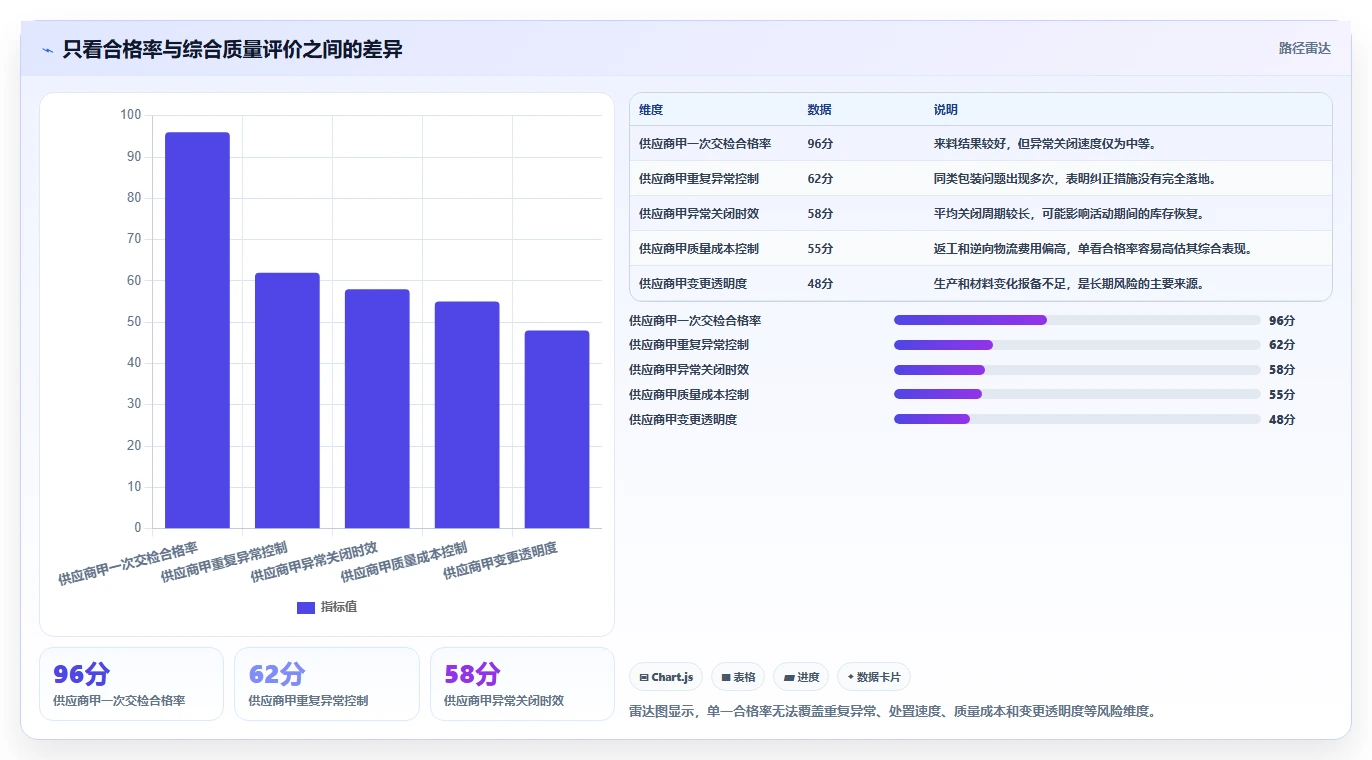Viewport: 1372px width, 760px height.
Task: Click the 供应商甲重复异常控制 bar in chart
Action: click(x=287, y=400)
